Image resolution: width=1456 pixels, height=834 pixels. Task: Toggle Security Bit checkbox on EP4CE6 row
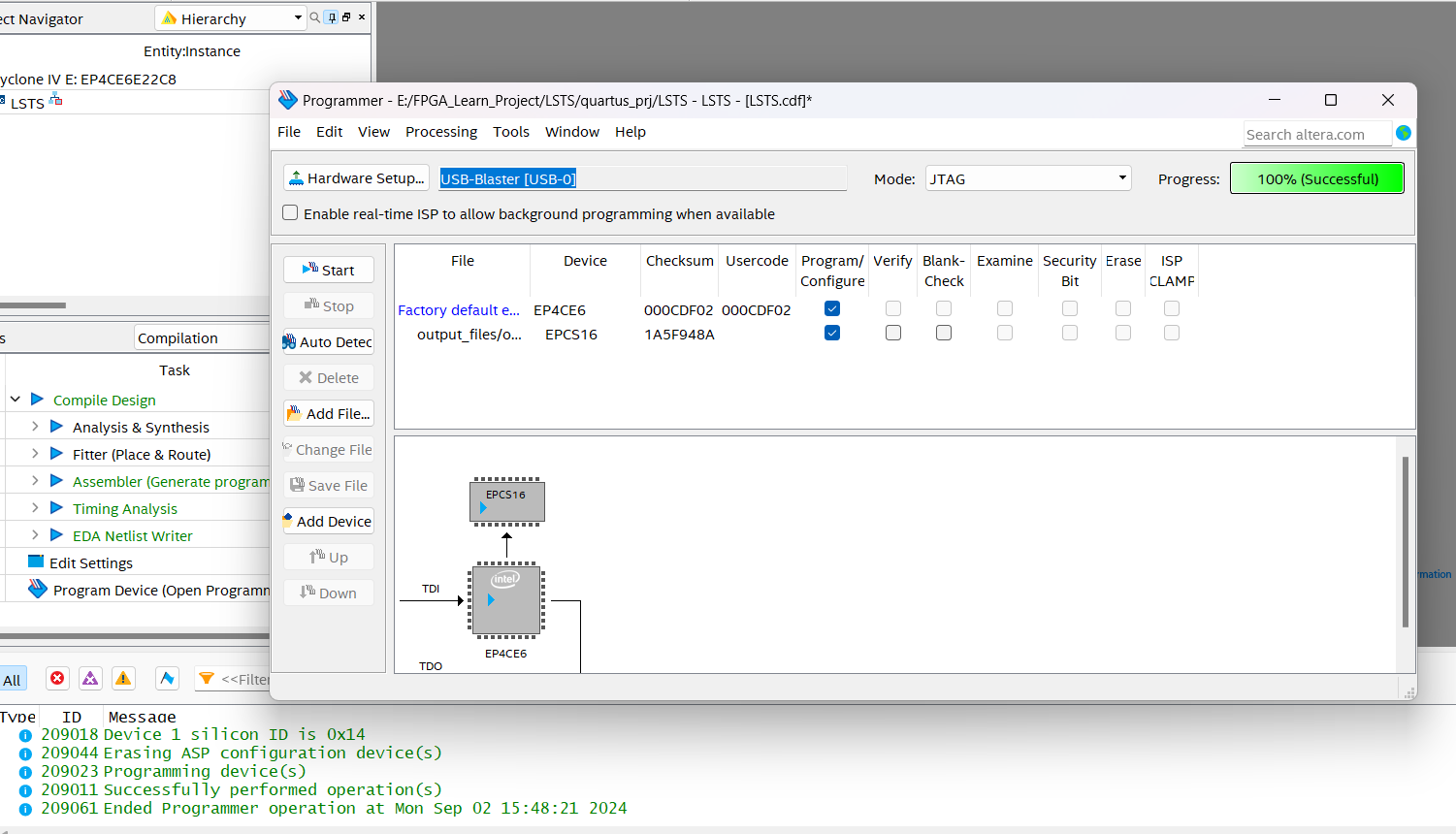point(1070,308)
